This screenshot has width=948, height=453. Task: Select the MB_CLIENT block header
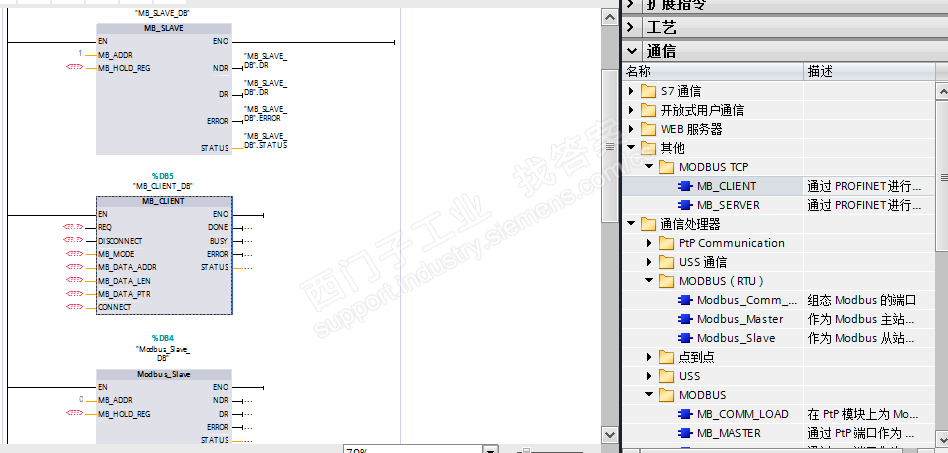pyautogui.click(x=164, y=201)
